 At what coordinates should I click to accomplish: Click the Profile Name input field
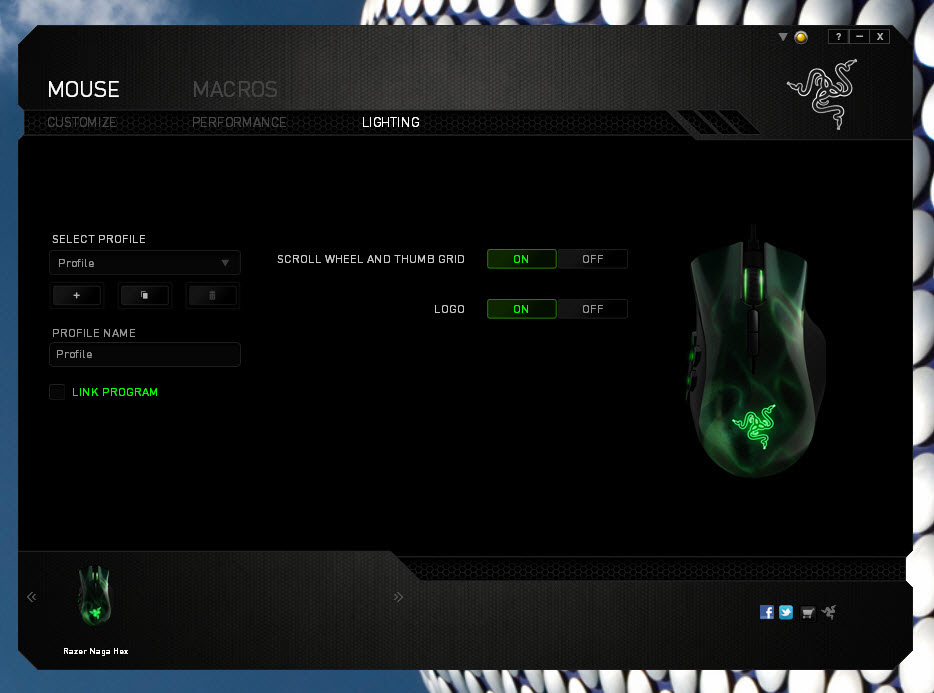point(145,355)
